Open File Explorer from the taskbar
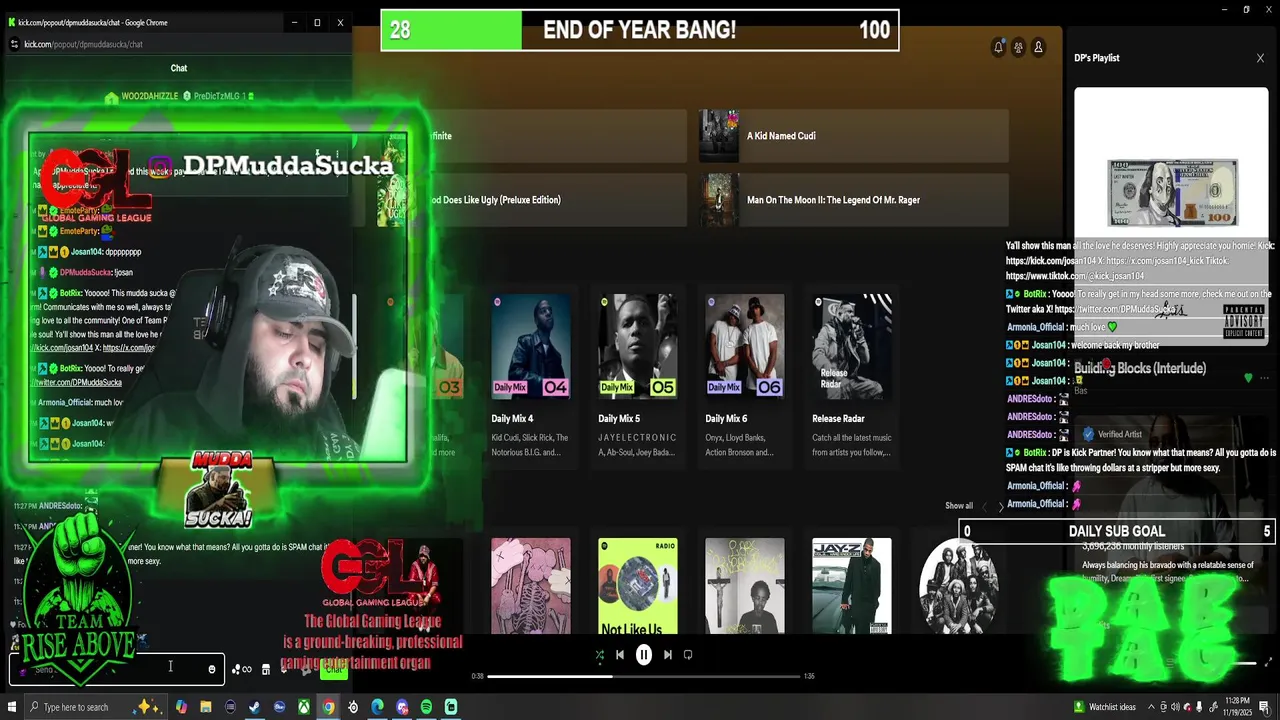Screen dimensions: 1280x720 click(x=206, y=707)
